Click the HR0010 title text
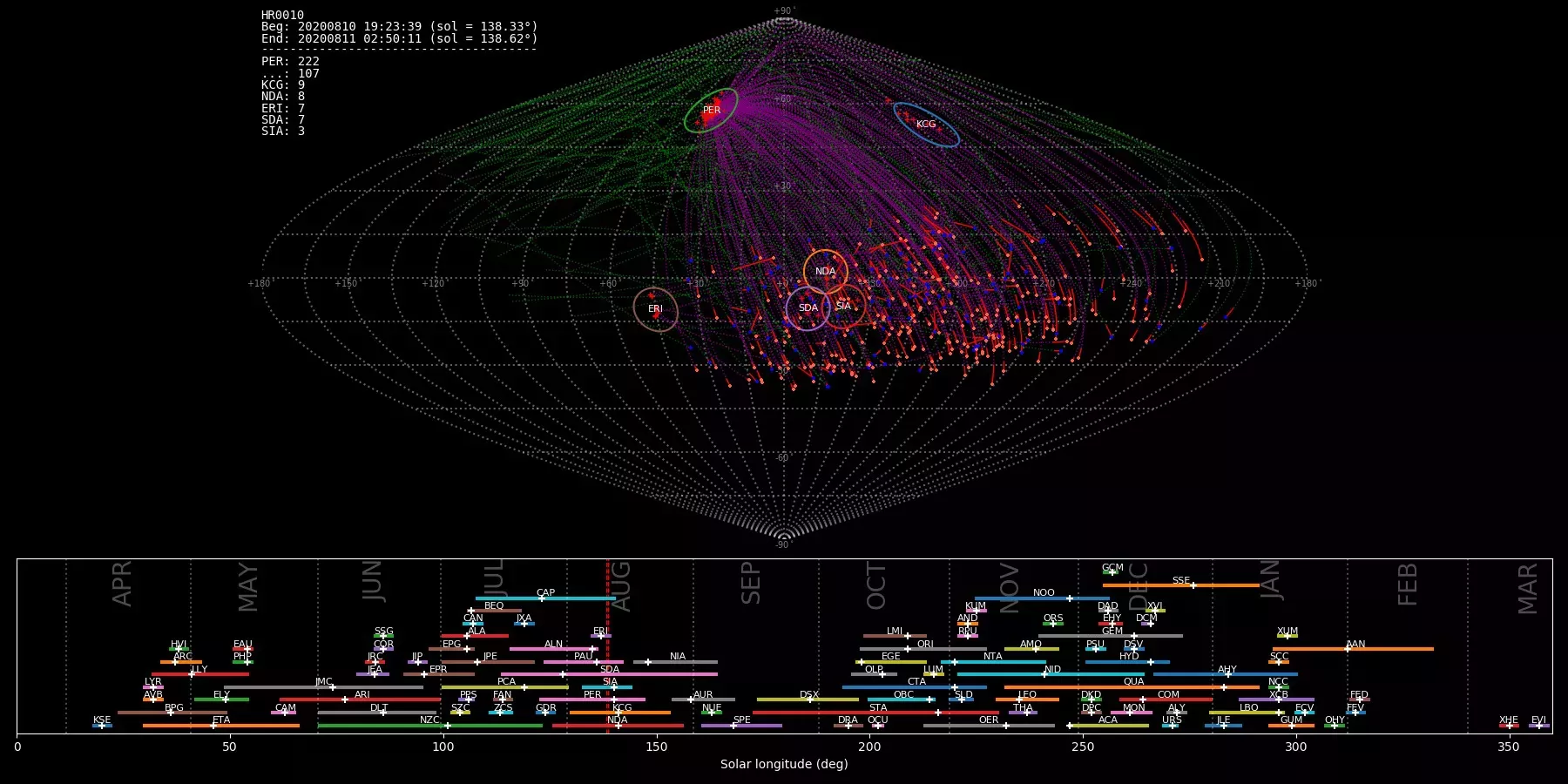Viewport: 1568px width, 784px height. (x=282, y=16)
